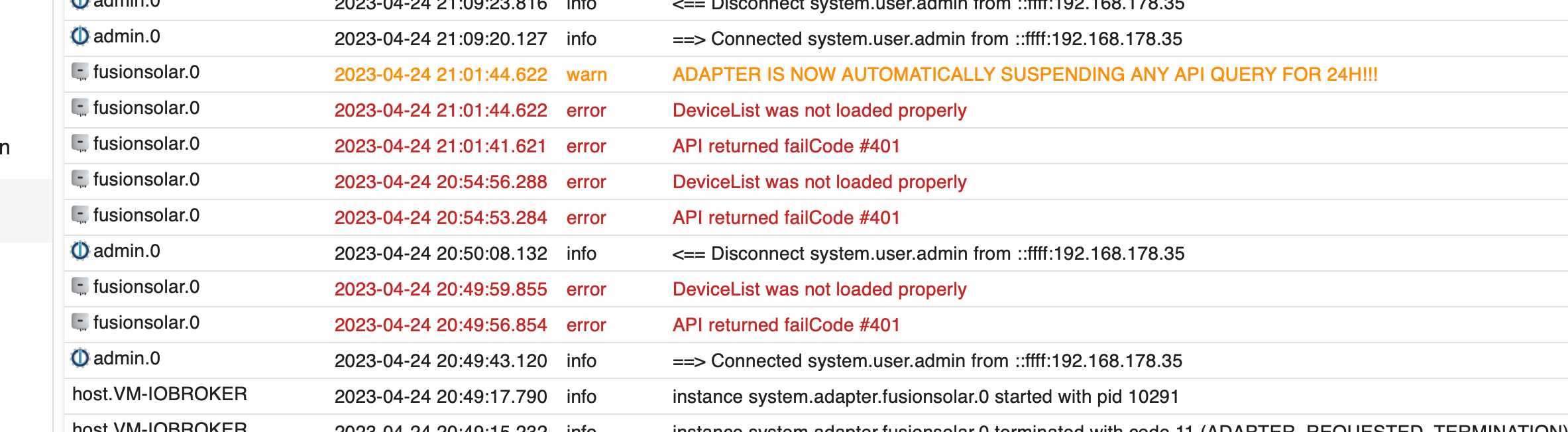Click timestamp 2023-04-24 21:01:44.622 in warn row

pos(441,74)
